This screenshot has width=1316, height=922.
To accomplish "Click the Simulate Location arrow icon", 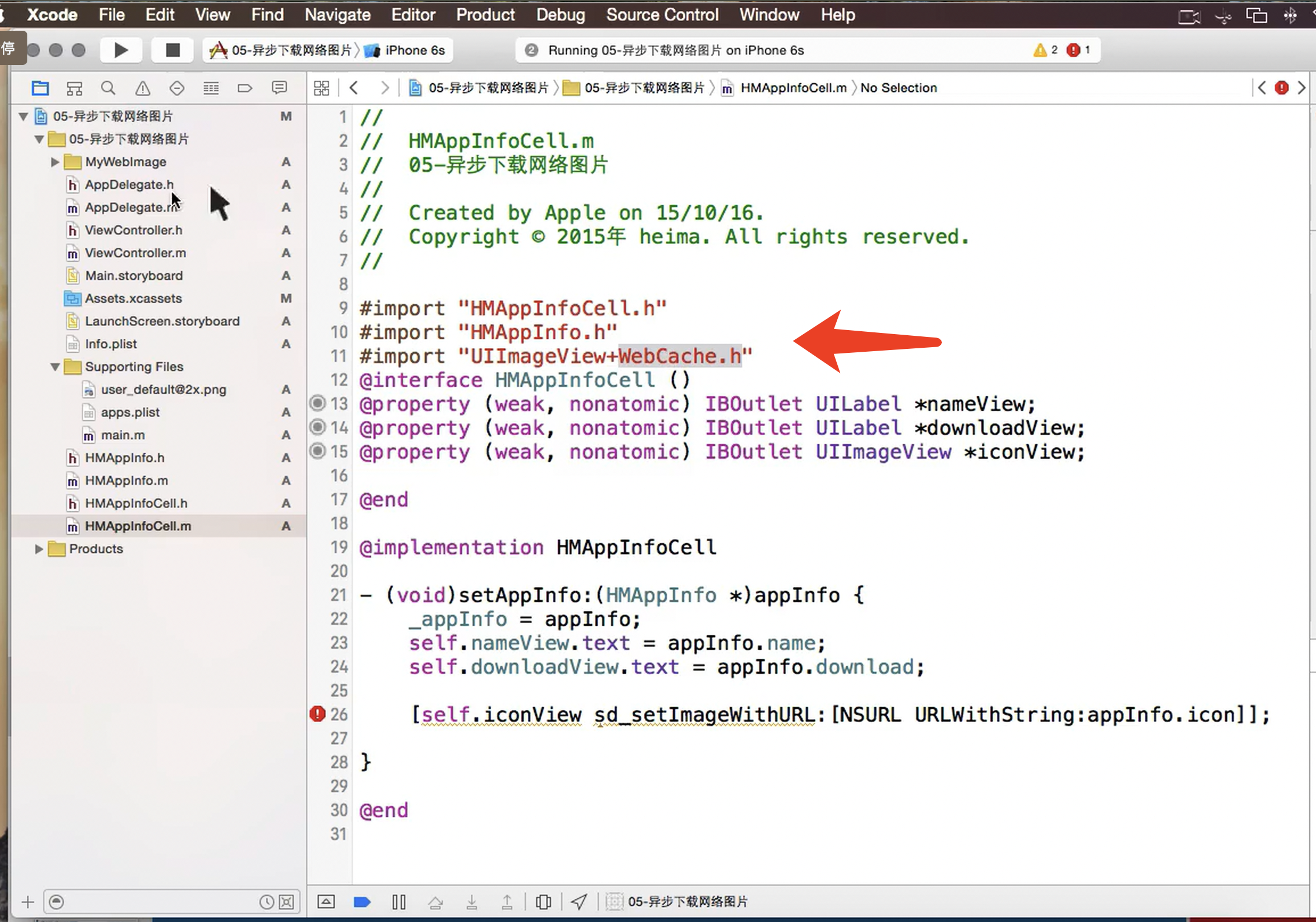I will click(x=579, y=903).
